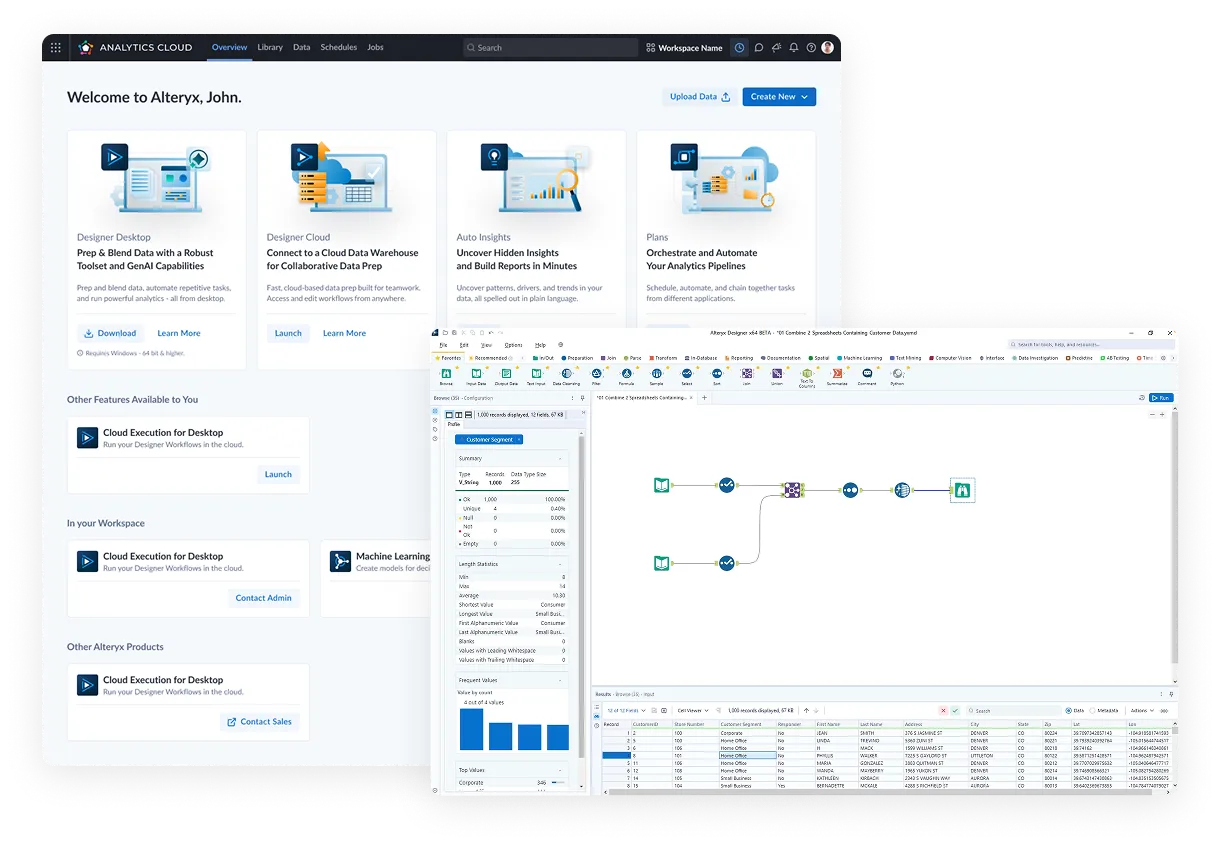Open the Cell Viewer dropdown in Results
The height and width of the screenshot is (846, 1221).
[692, 710]
